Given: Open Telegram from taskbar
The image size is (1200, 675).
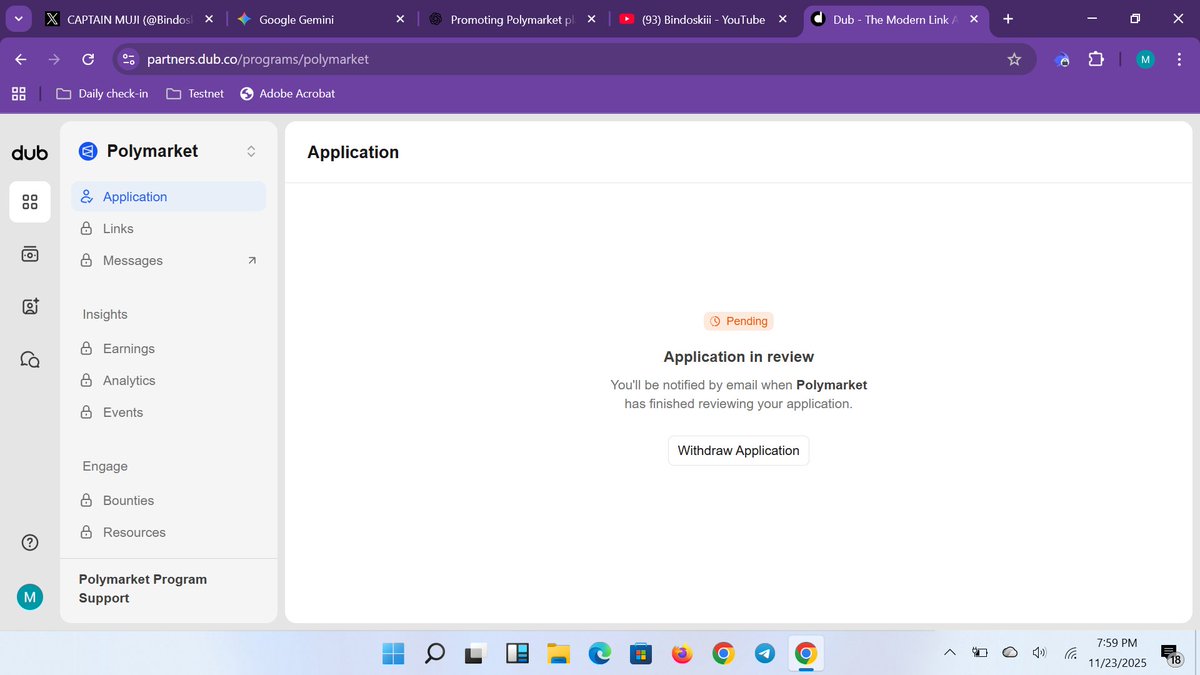Looking at the screenshot, I should pyautogui.click(x=765, y=654).
